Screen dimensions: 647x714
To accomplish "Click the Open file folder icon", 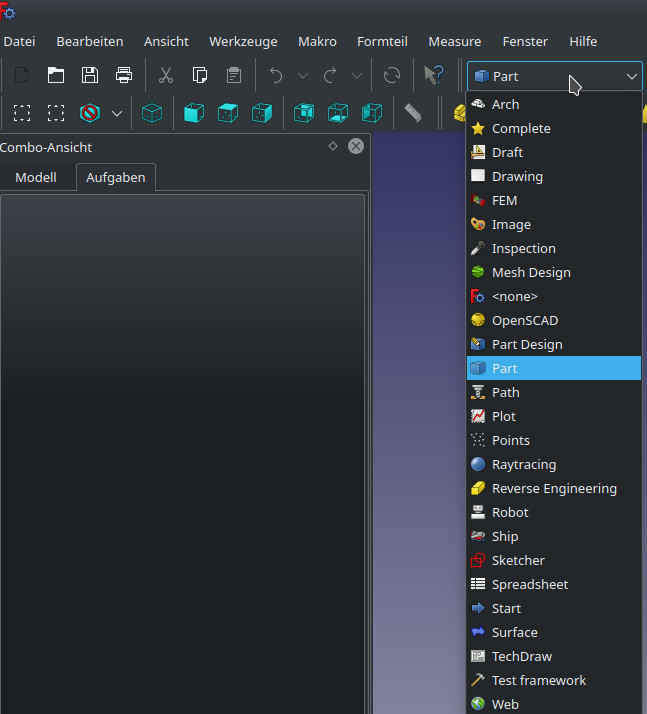I will coord(56,75).
